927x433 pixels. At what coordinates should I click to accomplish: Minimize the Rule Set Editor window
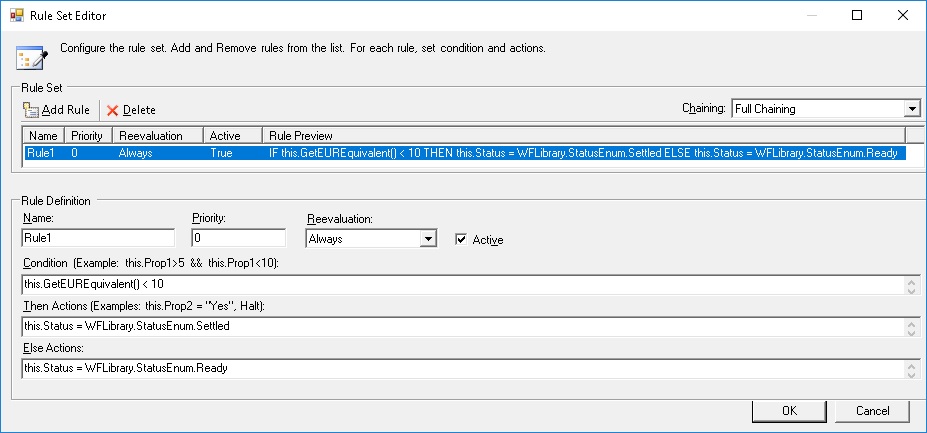point(811,16)
